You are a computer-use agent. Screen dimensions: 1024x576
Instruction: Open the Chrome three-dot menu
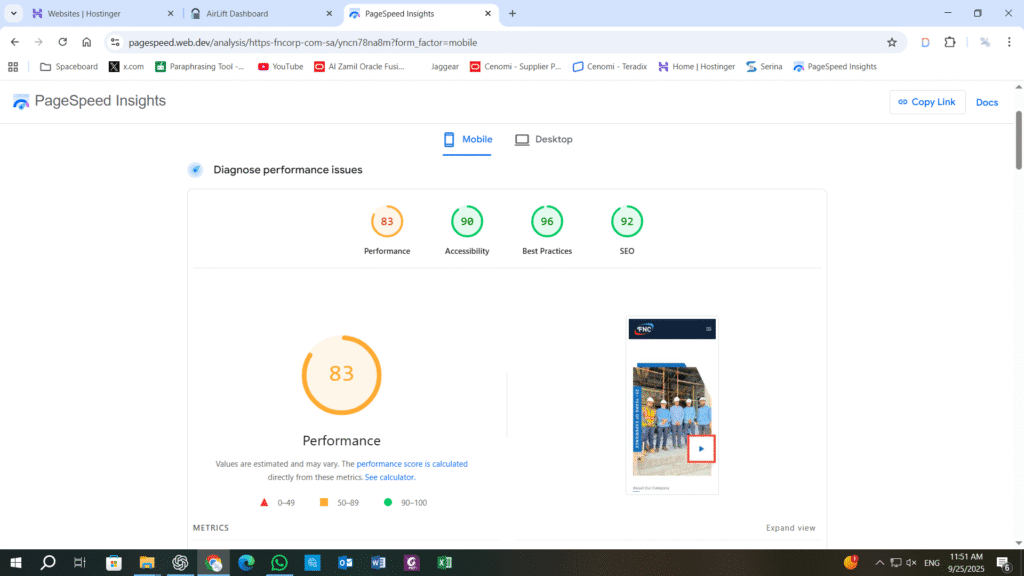pyautogui.click(x=1009, y=42)
